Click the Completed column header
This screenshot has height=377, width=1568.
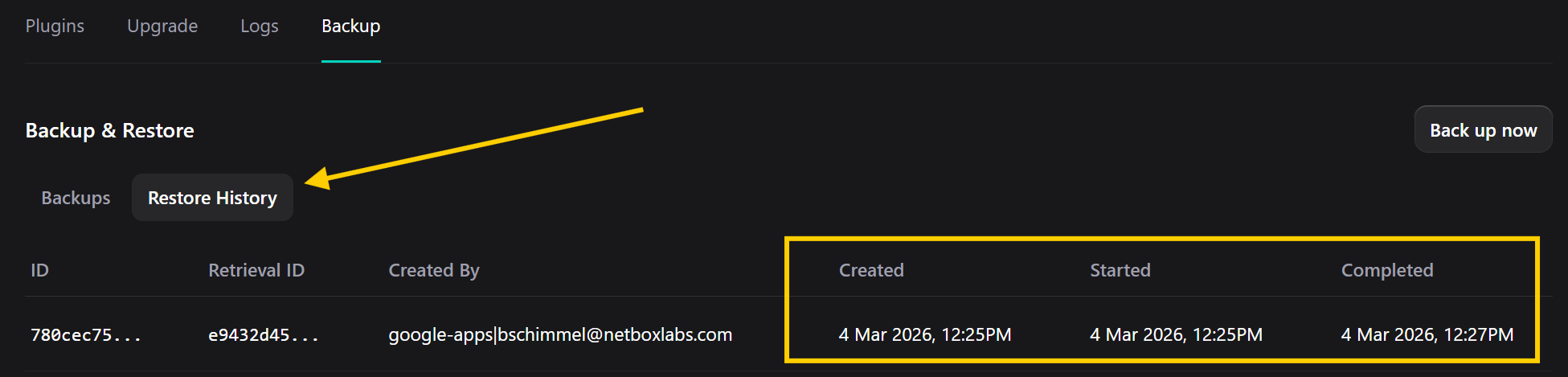click(1387, 270)
